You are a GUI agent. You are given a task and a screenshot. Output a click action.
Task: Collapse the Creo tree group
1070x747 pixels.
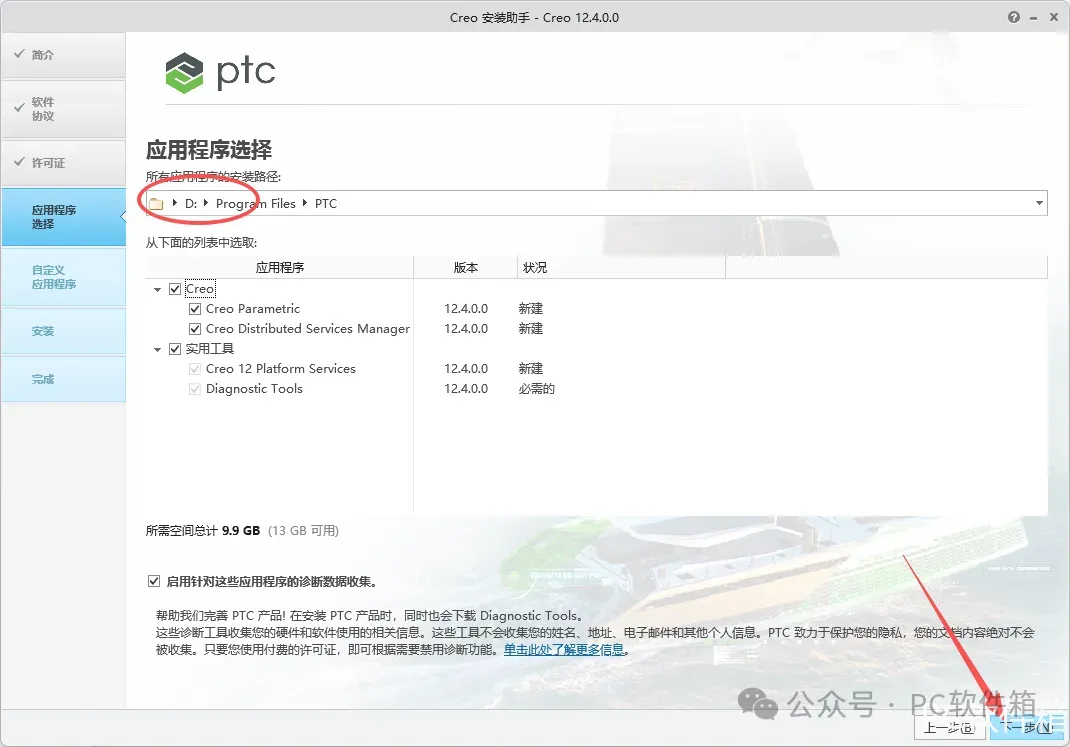[x=157, y=290]
